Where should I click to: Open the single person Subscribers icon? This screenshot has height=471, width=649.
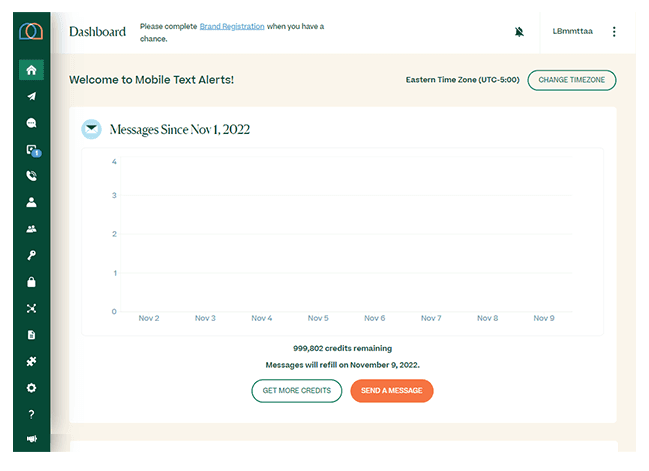31,202
